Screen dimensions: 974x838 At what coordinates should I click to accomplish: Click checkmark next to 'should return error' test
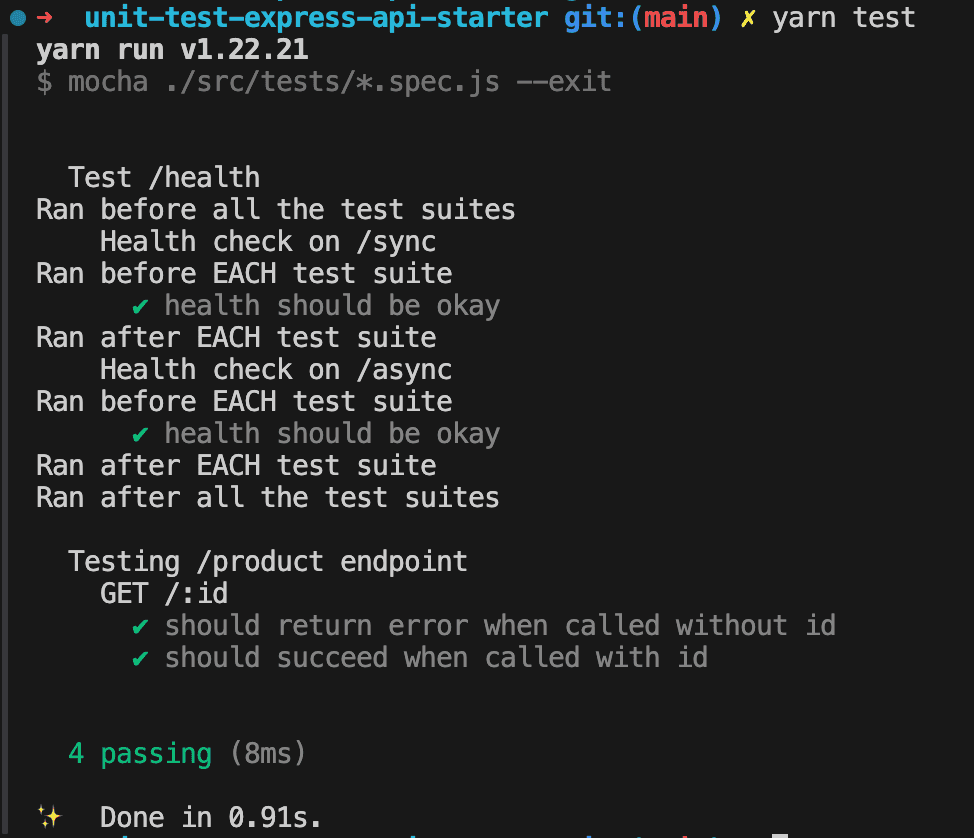coord(140,626)
